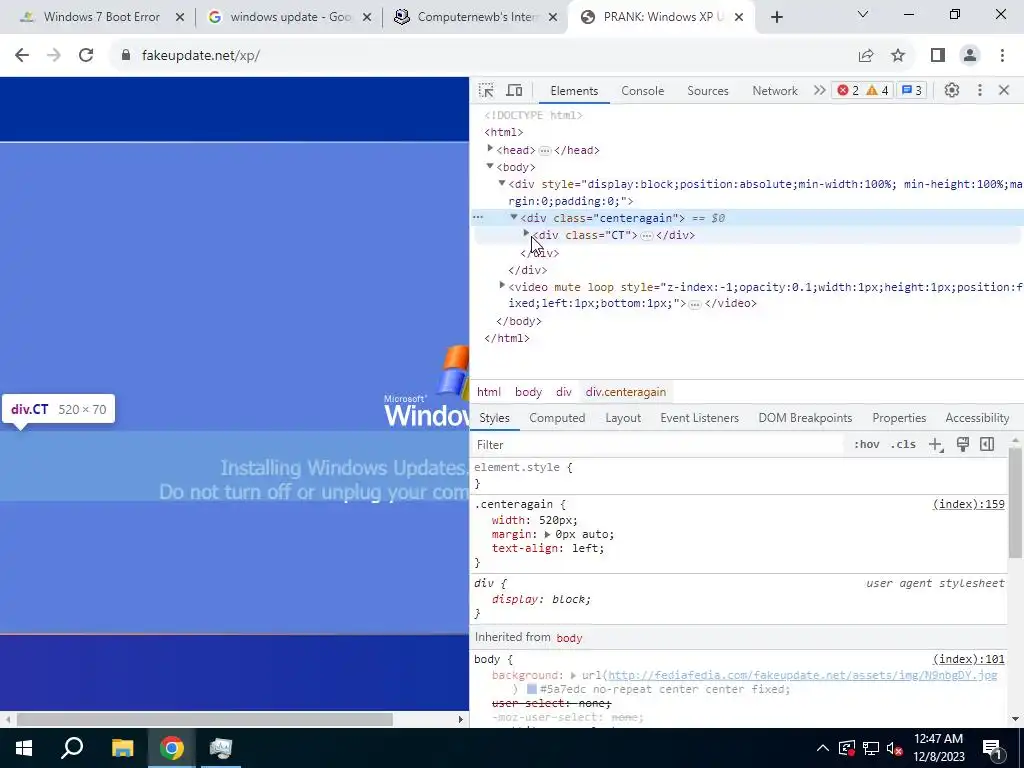Open the blue issues counter badge
Screen dimensions: 1024x768
click(911, 90)
